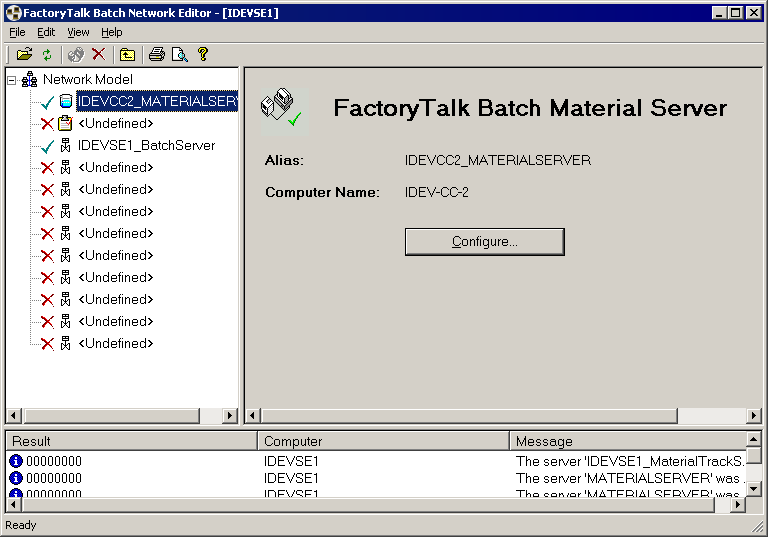Click results list scroll up arrow
Screen dimensions: 768x537
point(753,439)
